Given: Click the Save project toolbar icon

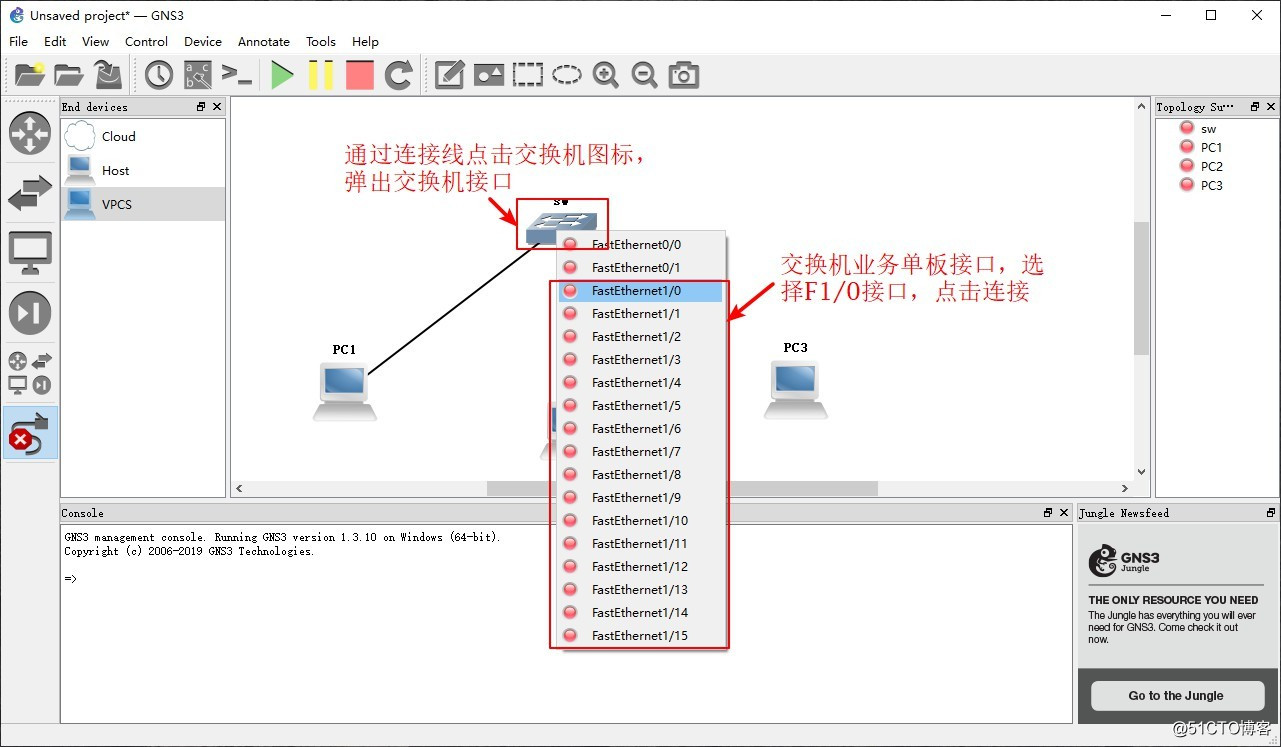Looking at the screenshot, I should point(108,74).
